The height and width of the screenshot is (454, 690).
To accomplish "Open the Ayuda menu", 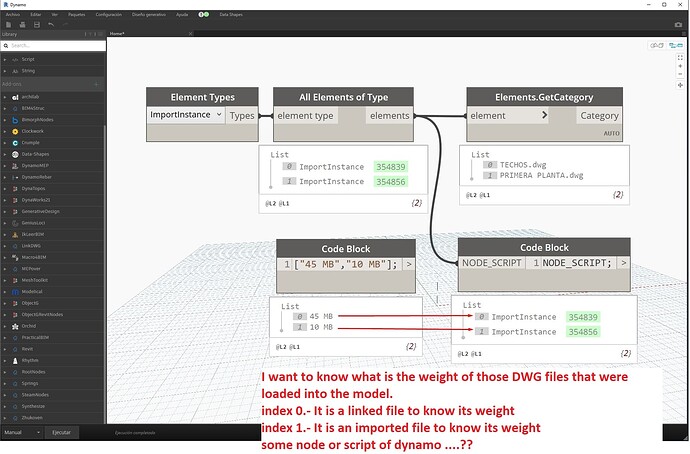I will 182,15.
